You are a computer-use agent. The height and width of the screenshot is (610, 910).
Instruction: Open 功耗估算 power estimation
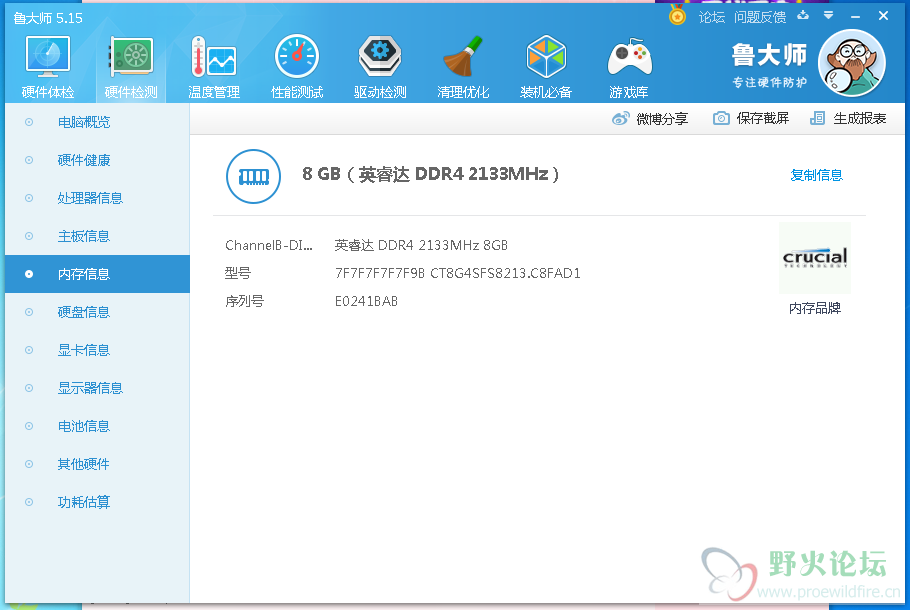tap(97, 502)
